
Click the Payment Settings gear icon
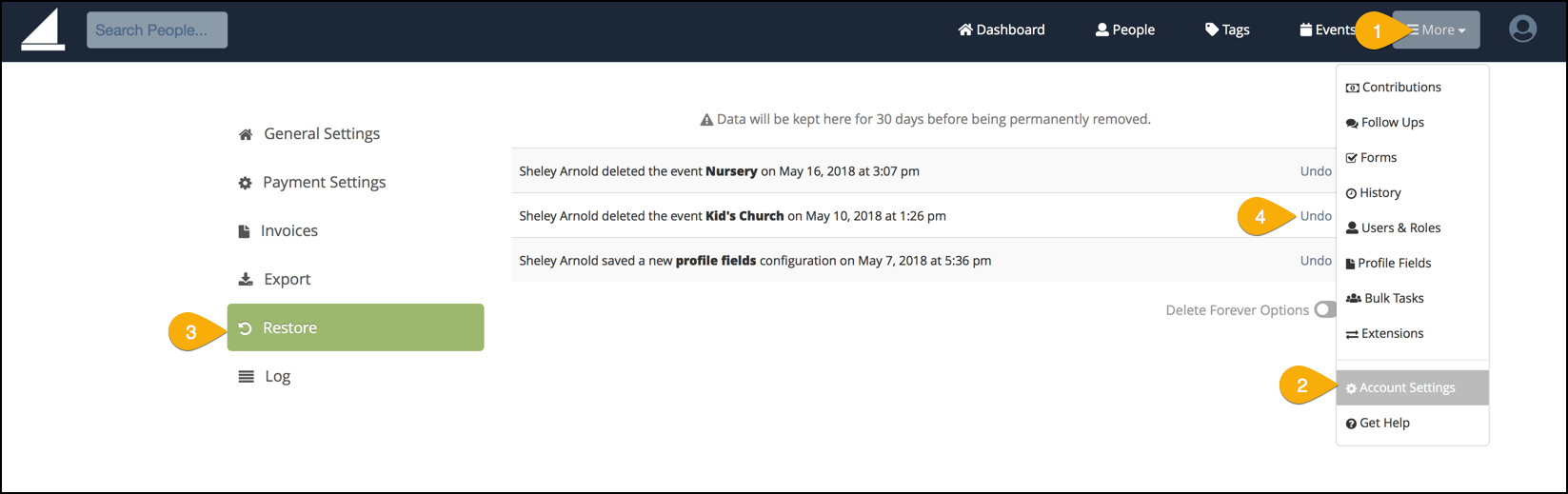coord(245,183)
